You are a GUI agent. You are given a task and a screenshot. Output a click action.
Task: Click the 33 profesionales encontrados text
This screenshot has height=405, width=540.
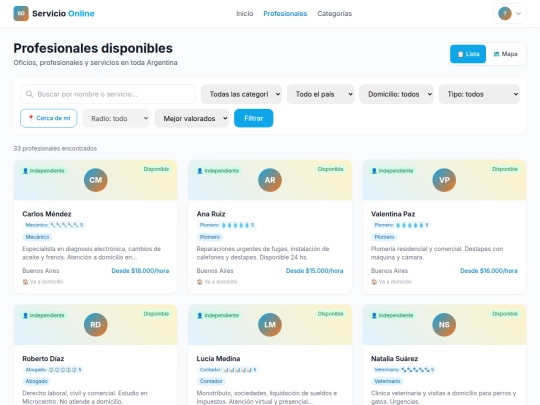coord(55,148)
